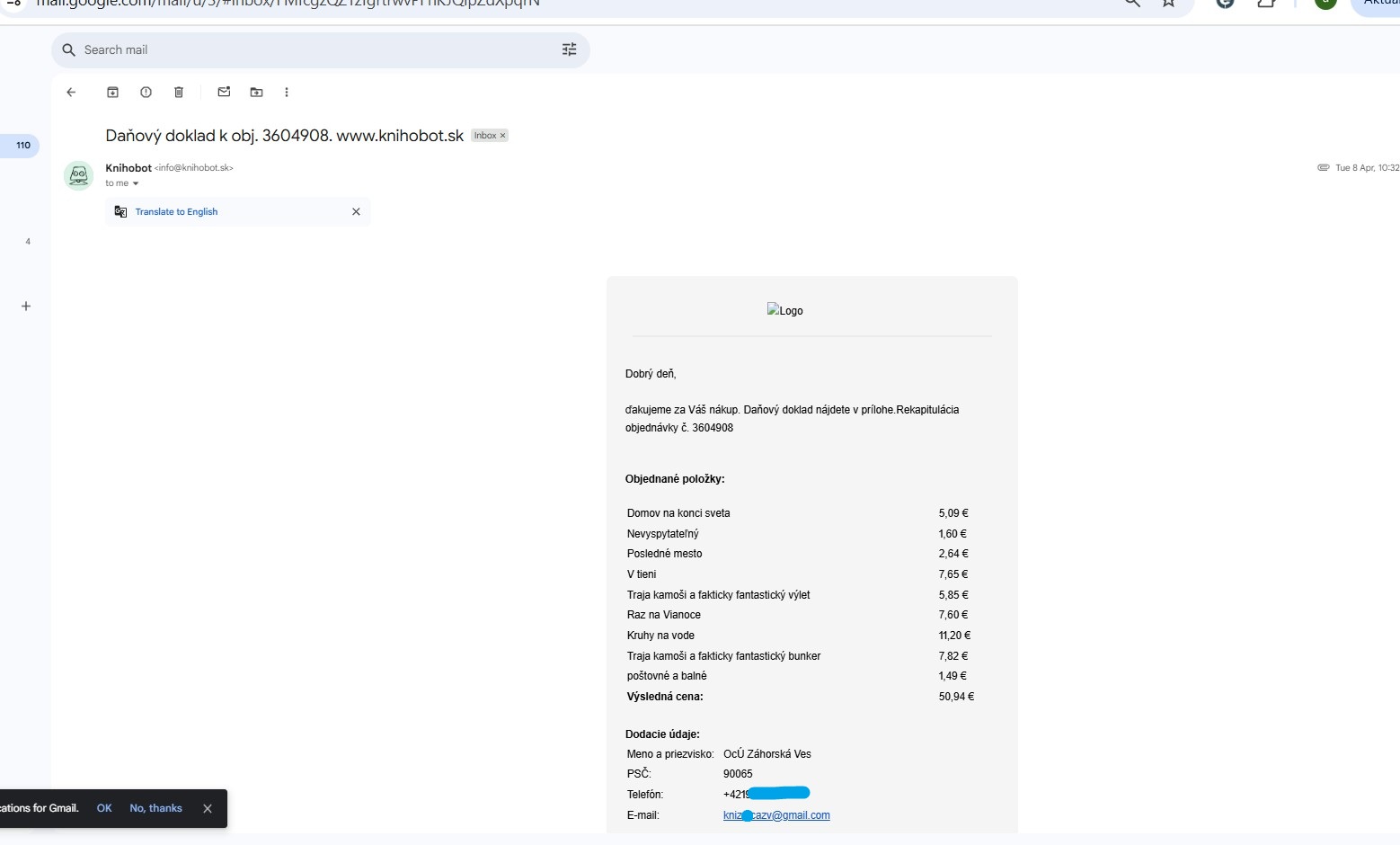
Task: Click the name 'OcÚ Záhorská Ves'
Action: [767, 754]
